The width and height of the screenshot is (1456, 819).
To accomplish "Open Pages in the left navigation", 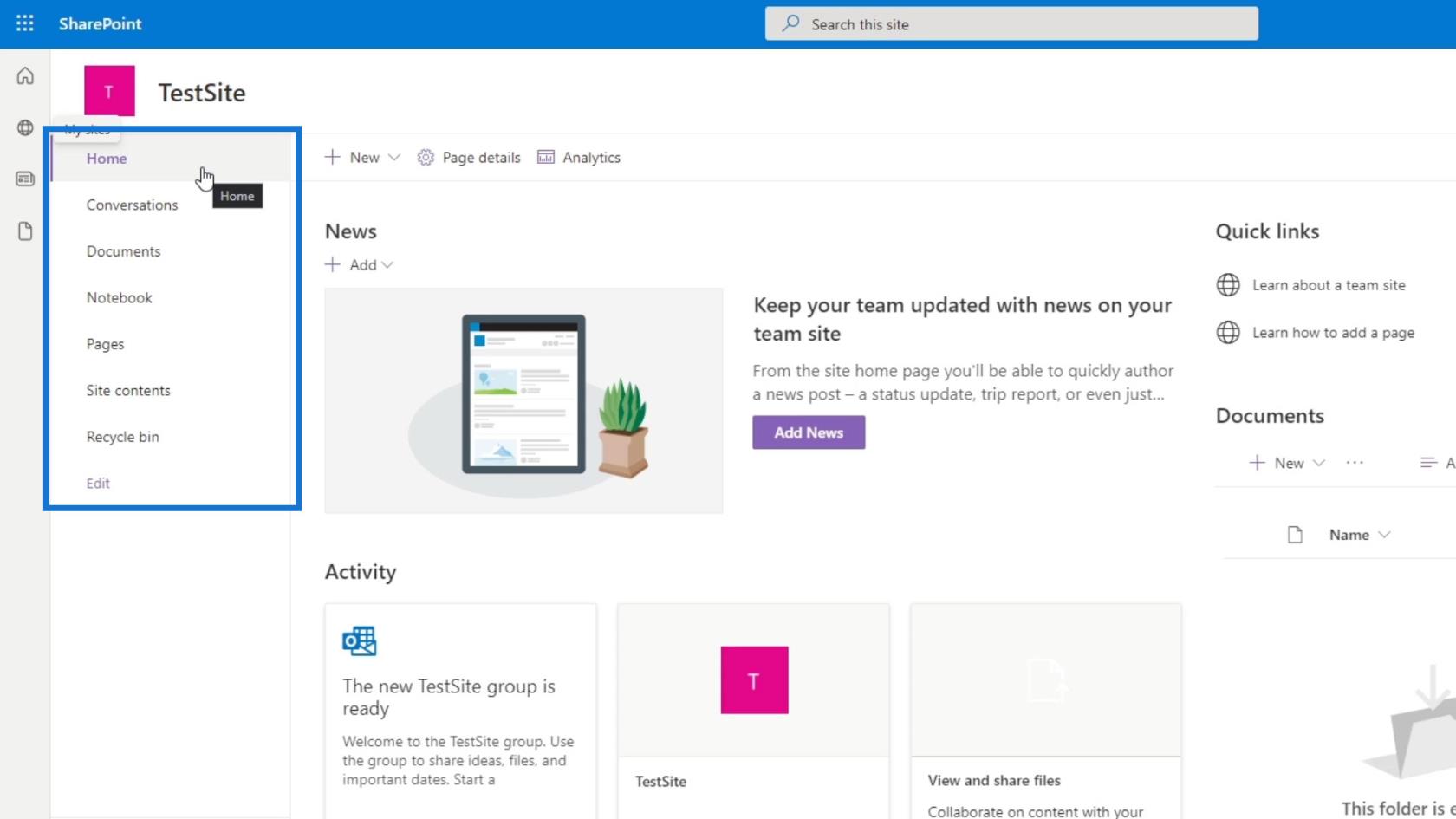I will pos(105,344).
